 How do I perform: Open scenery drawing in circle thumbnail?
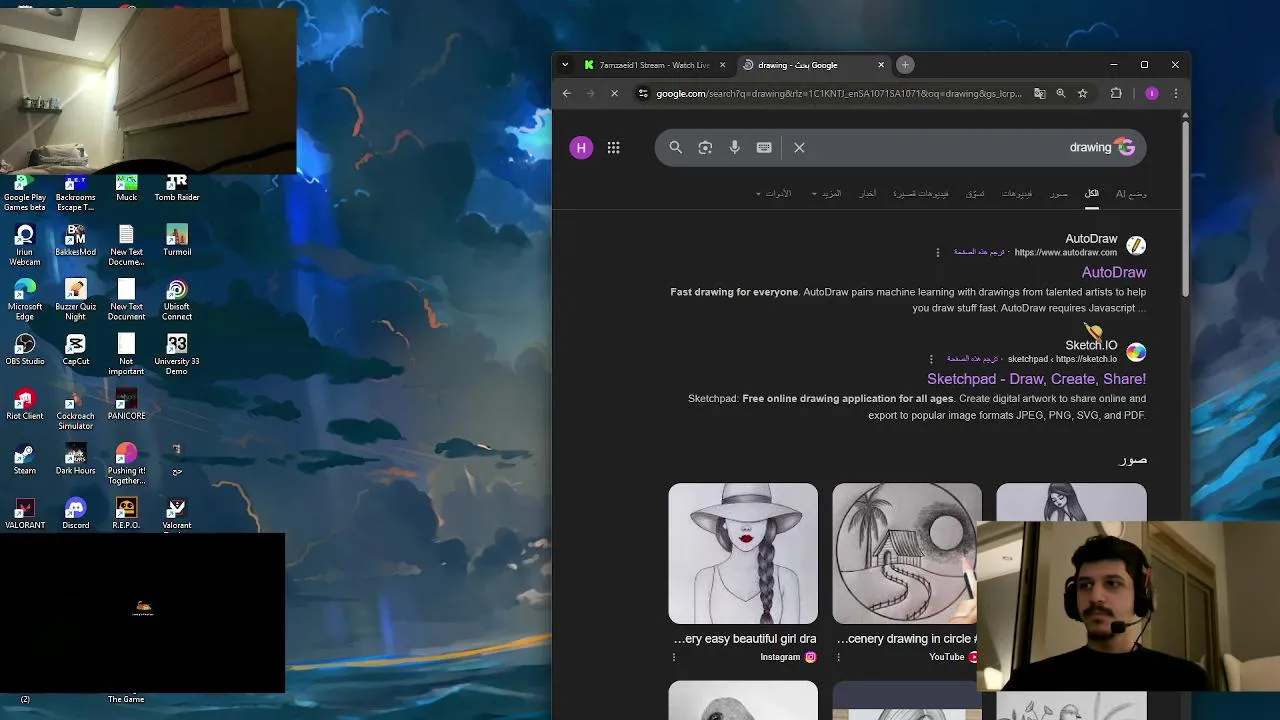pos(907,553)
